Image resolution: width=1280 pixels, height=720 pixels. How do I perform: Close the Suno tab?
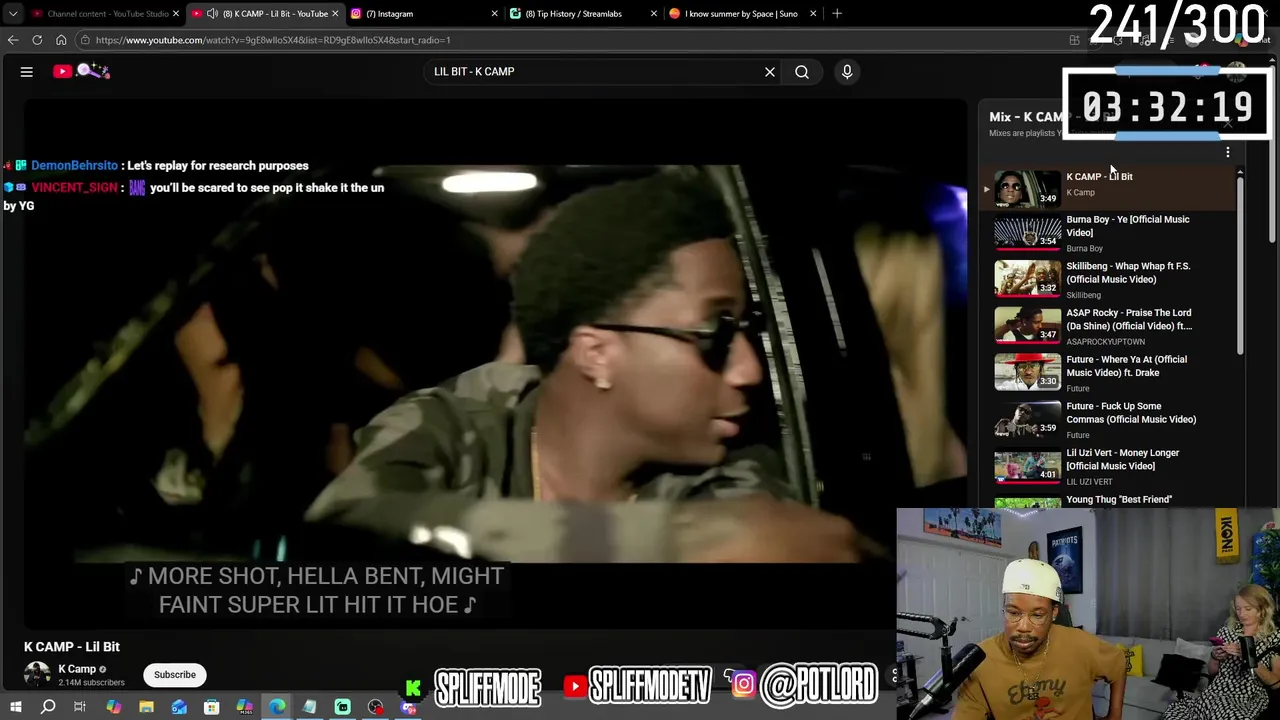point(813,14)
